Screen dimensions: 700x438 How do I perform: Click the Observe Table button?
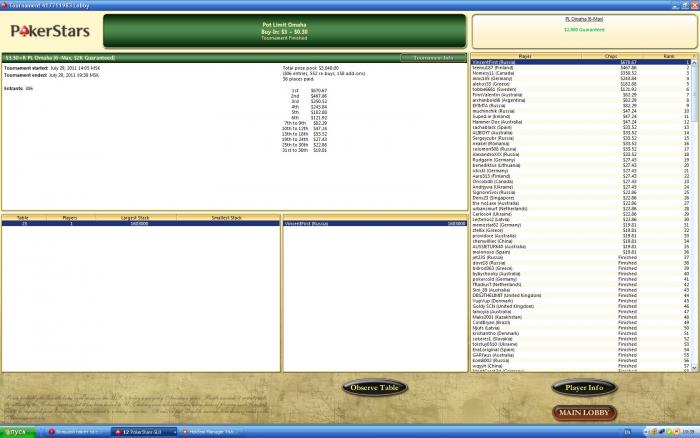375,388
